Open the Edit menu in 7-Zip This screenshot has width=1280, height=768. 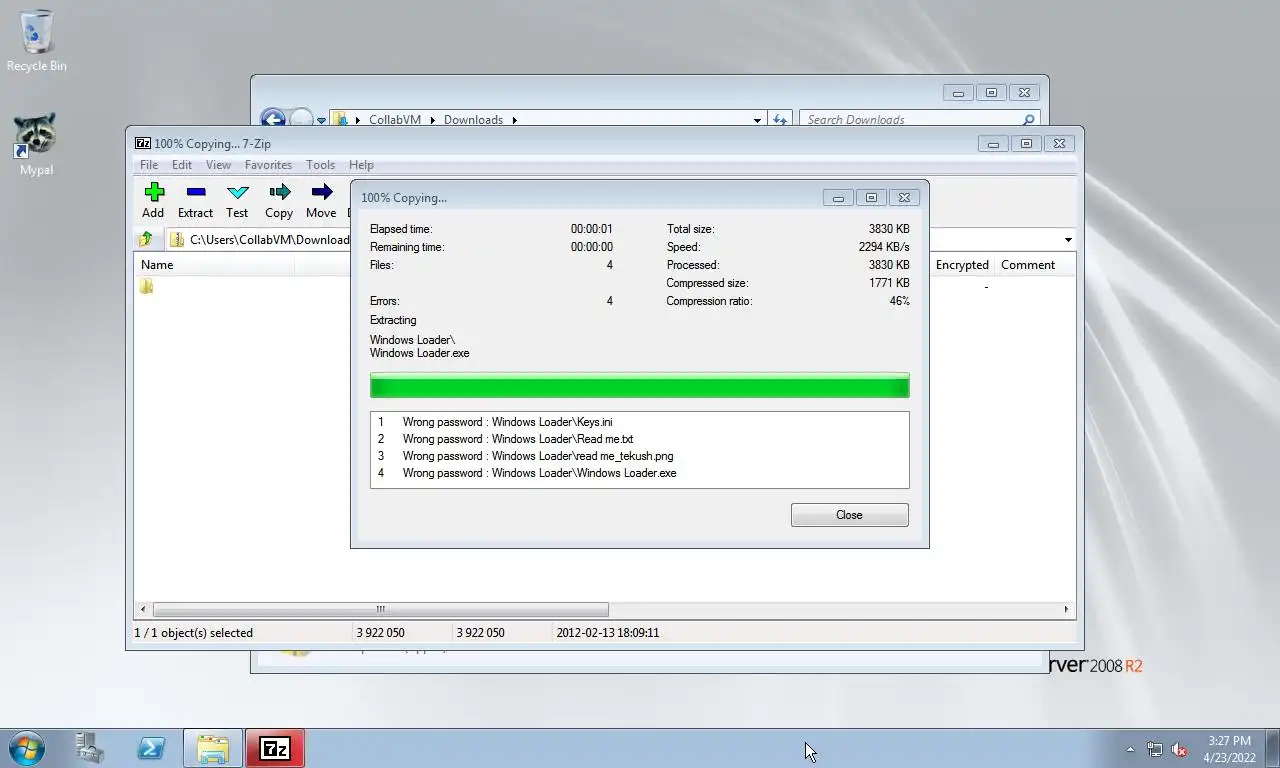pos(181,165)
